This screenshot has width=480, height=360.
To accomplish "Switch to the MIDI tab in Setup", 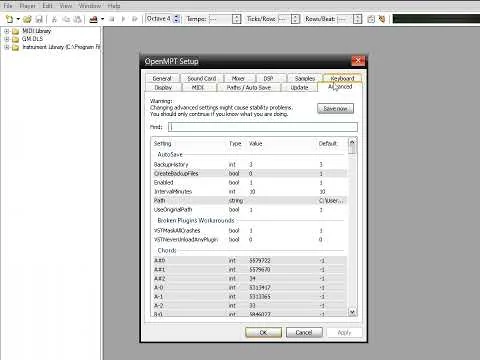I will coord(198,87).
